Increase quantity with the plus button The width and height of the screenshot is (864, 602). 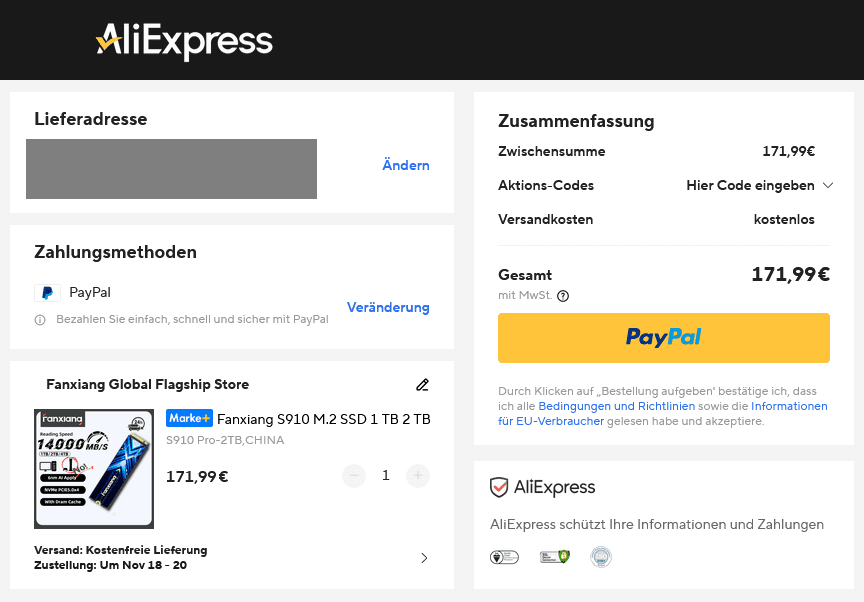pos(418,476)
